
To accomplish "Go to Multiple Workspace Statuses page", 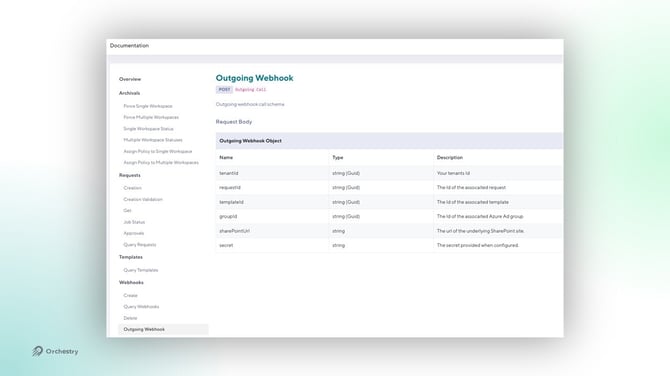I will coord(153,140).
